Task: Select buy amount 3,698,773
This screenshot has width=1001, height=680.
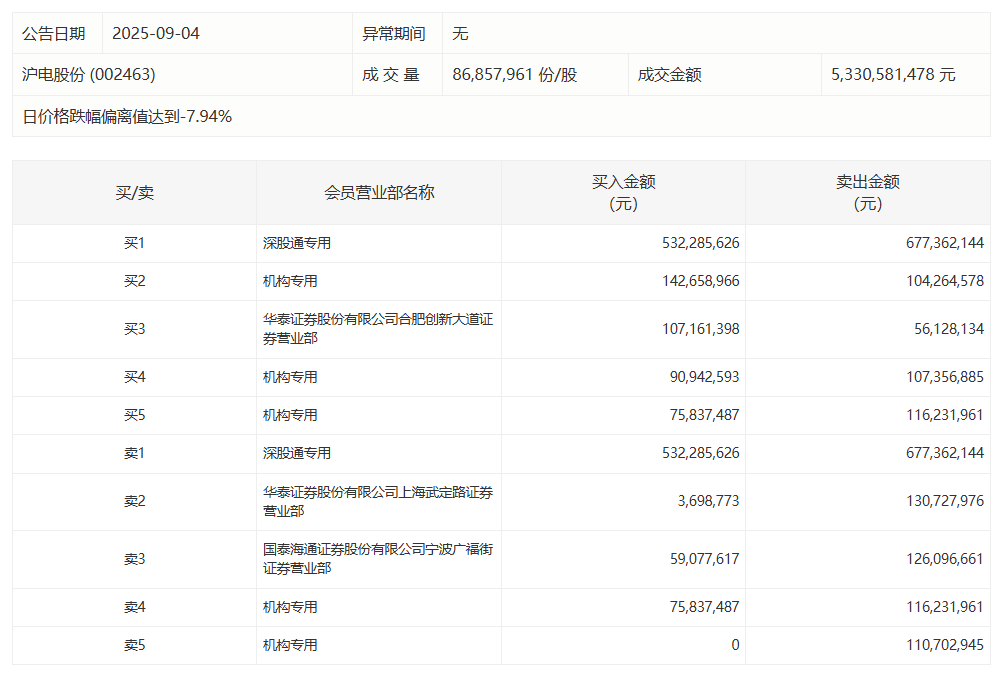Action: pos(708,501)
